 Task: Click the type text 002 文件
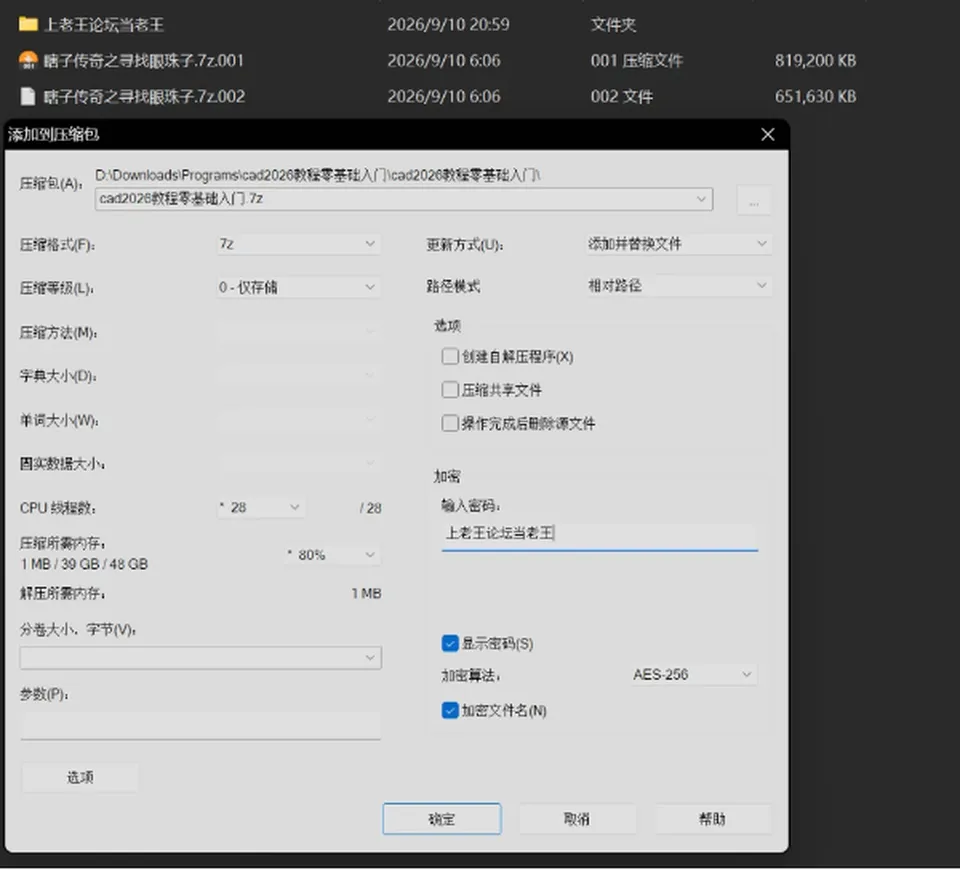pyautogui.click(x=622, y=96)
